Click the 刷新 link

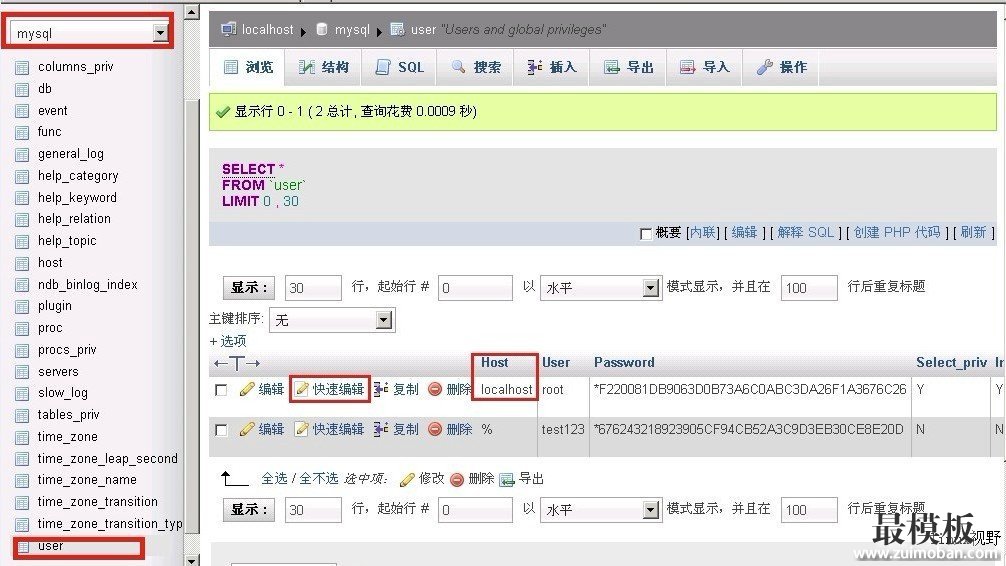(x=973, y=232)
